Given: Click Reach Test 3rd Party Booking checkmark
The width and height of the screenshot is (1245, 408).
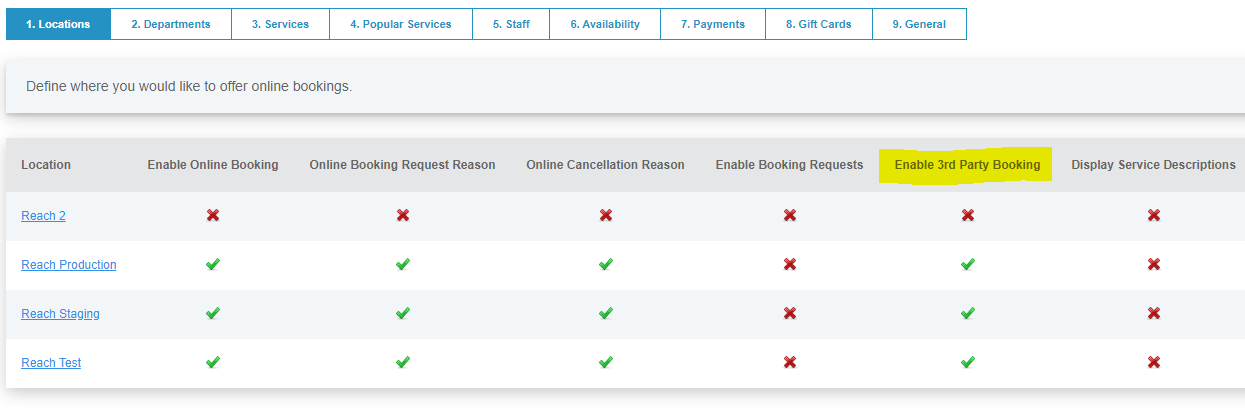Looking at the screenshot, I should coord(968,362).
